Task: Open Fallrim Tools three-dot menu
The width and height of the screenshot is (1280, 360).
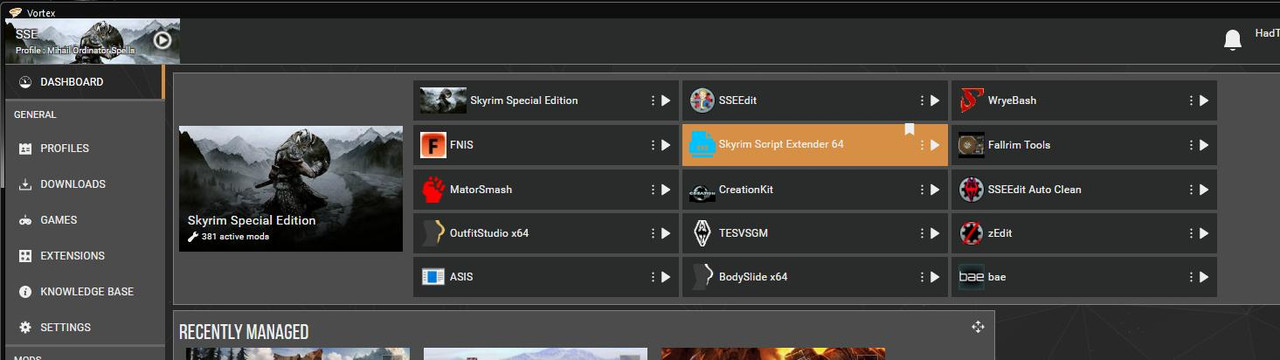Action: (x=1192, y=145)
